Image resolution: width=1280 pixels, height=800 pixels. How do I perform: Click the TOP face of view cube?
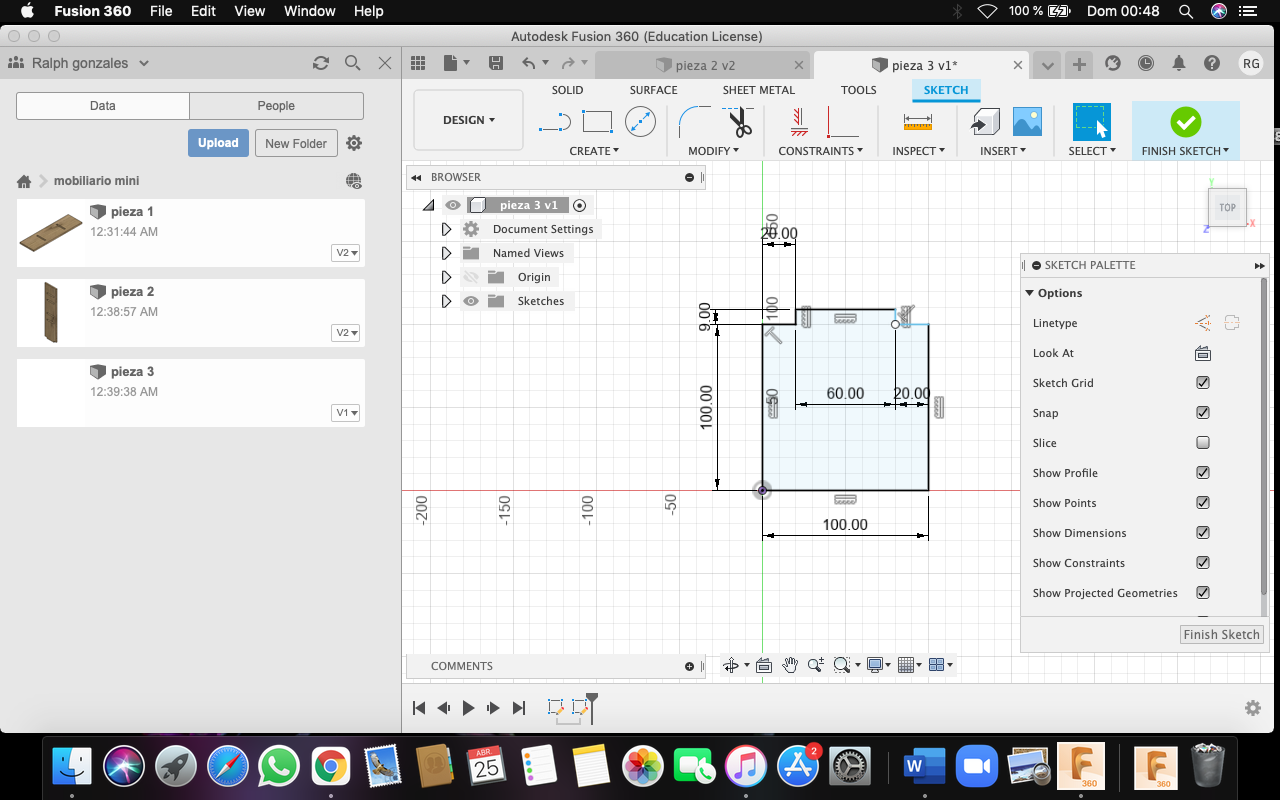[1227, 208]
